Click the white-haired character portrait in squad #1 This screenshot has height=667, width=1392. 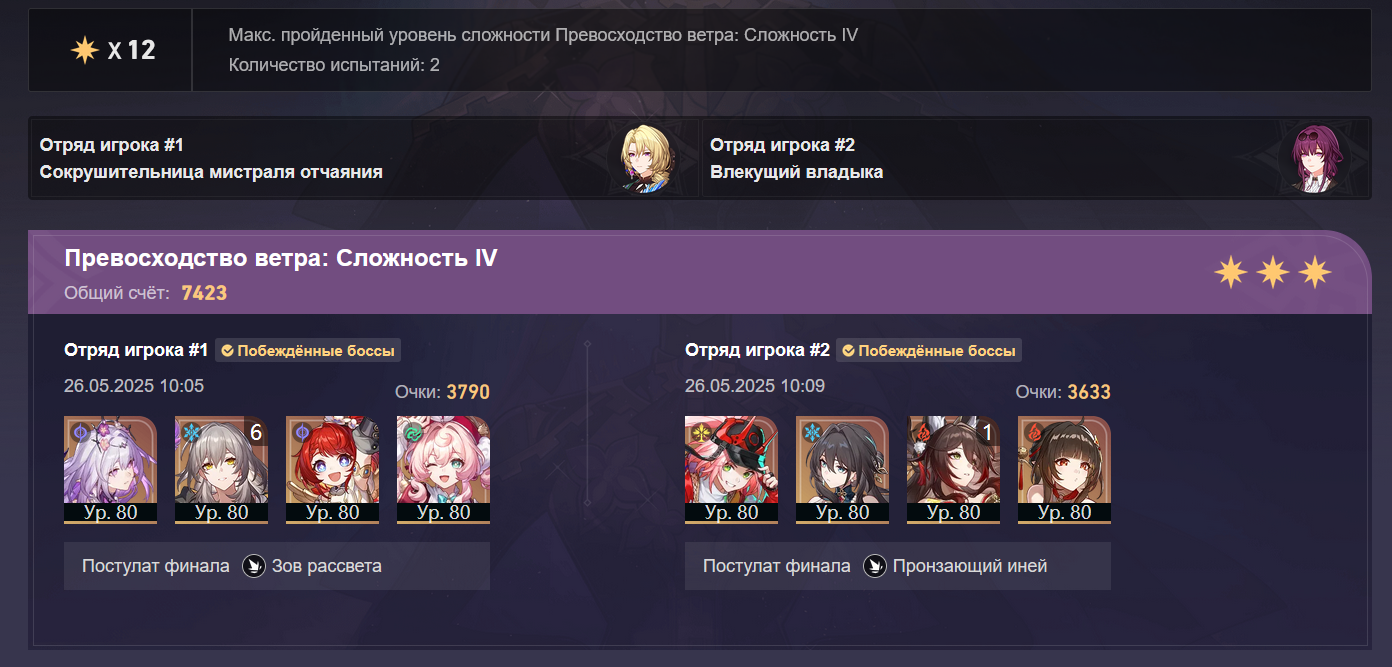click(x=110, y=469)
